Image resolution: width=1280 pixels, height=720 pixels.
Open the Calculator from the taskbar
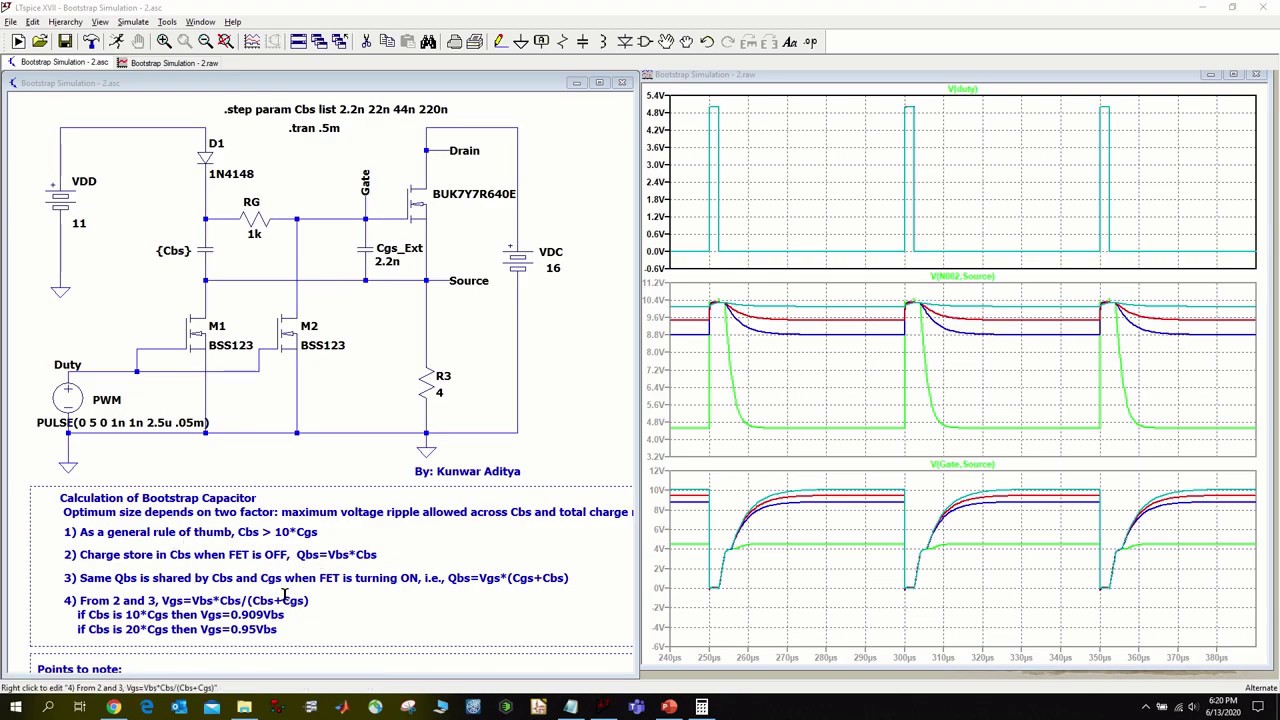(702, 708)
